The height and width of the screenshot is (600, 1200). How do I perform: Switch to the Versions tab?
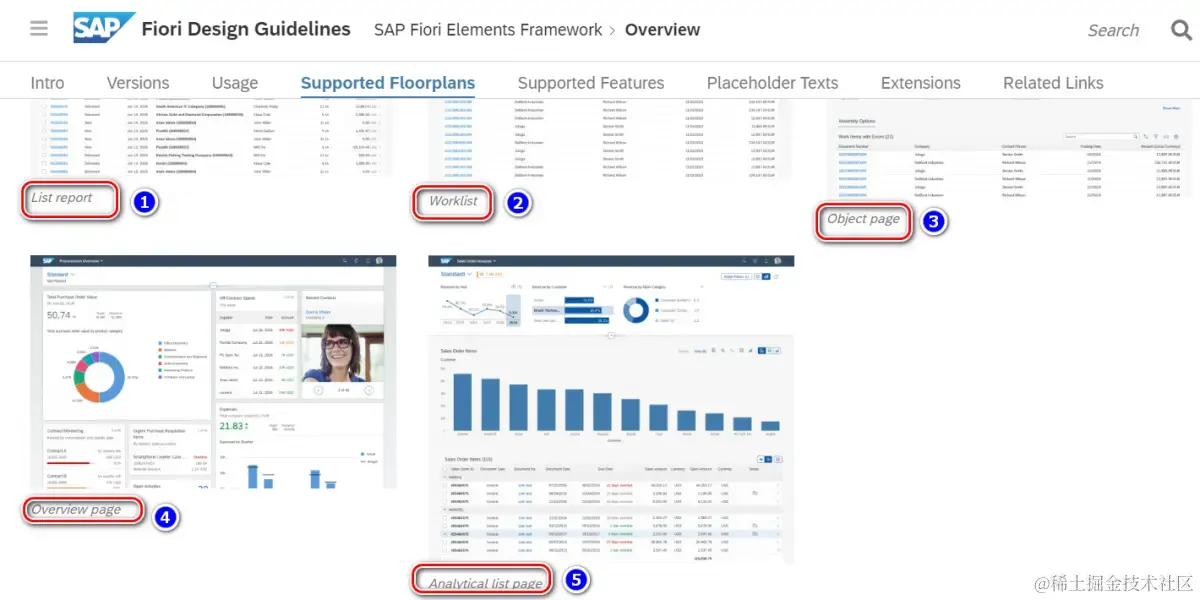tap(138, 83)
